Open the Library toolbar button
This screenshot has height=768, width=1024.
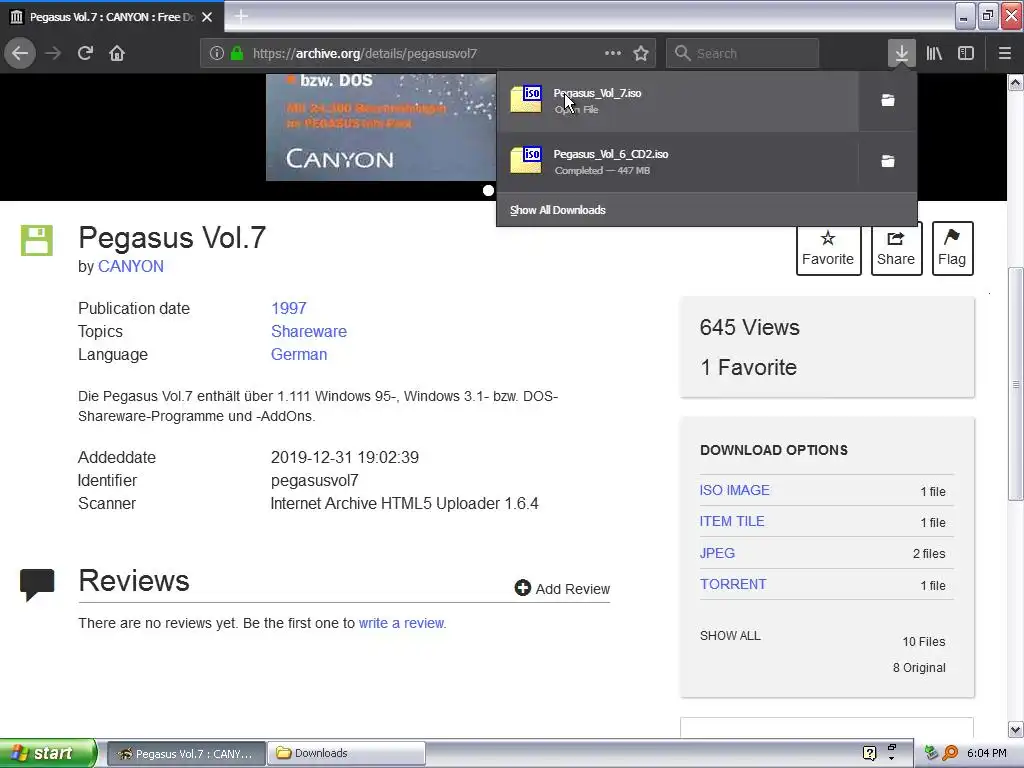click(934, 53)
